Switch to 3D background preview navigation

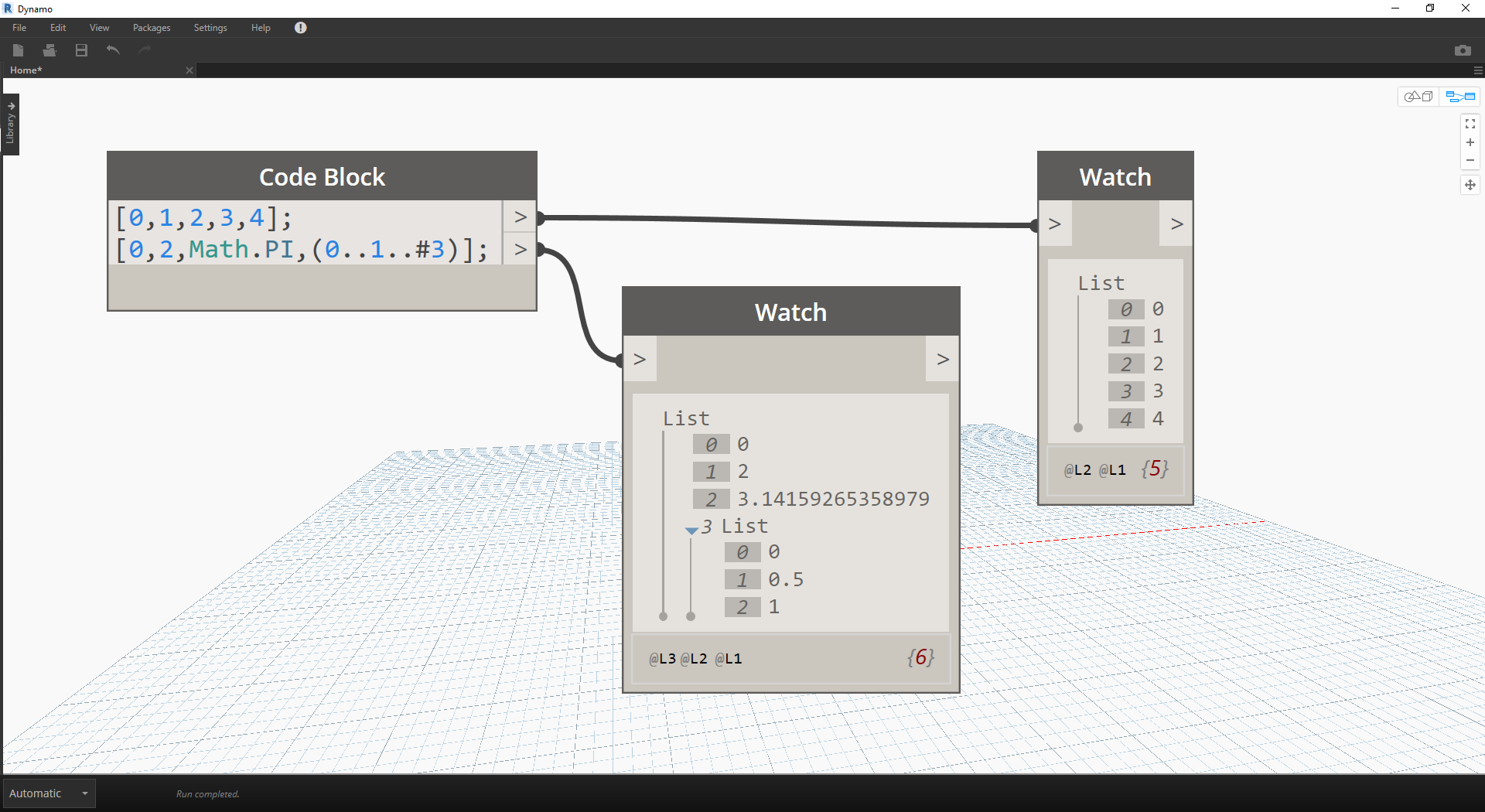1418,97
